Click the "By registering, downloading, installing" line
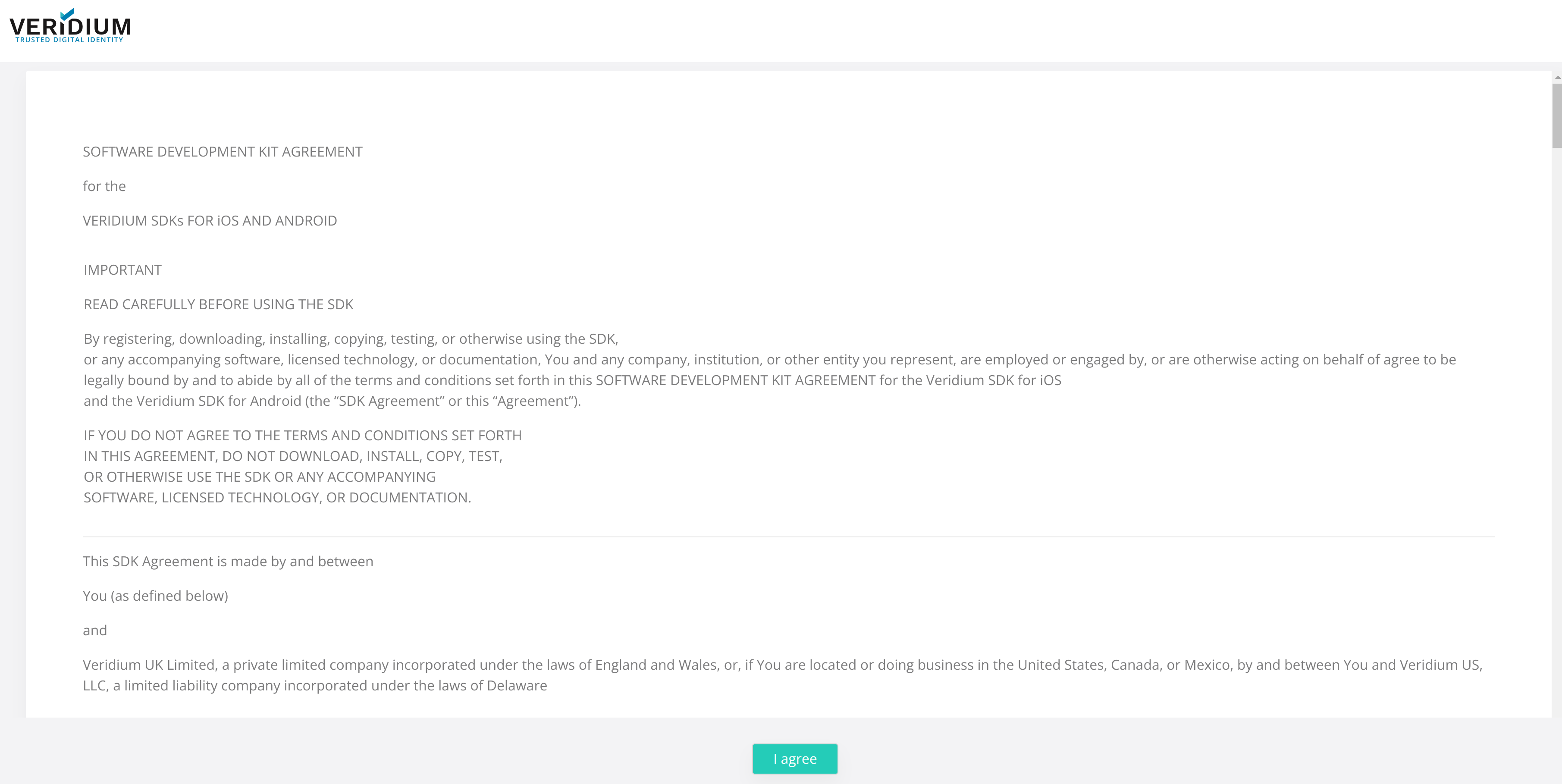 (x=351, y=339)
